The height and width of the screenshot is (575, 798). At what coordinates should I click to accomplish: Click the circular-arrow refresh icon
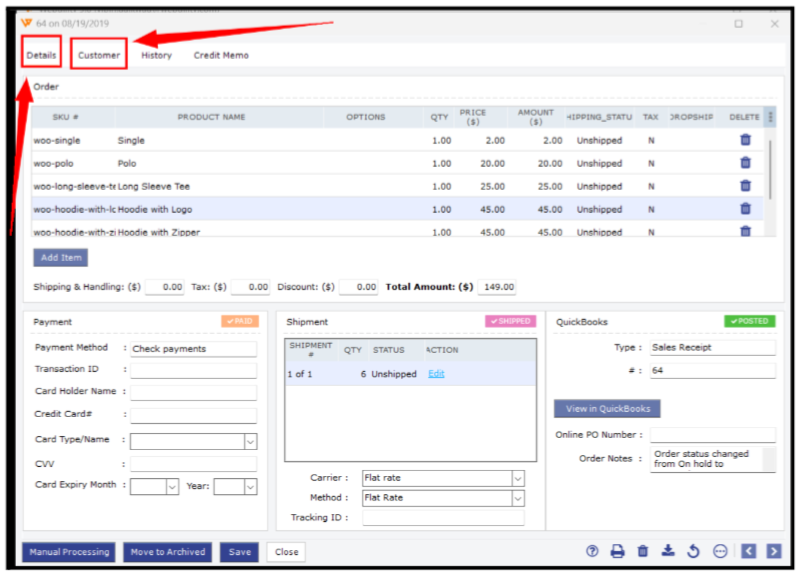[693, 551]
